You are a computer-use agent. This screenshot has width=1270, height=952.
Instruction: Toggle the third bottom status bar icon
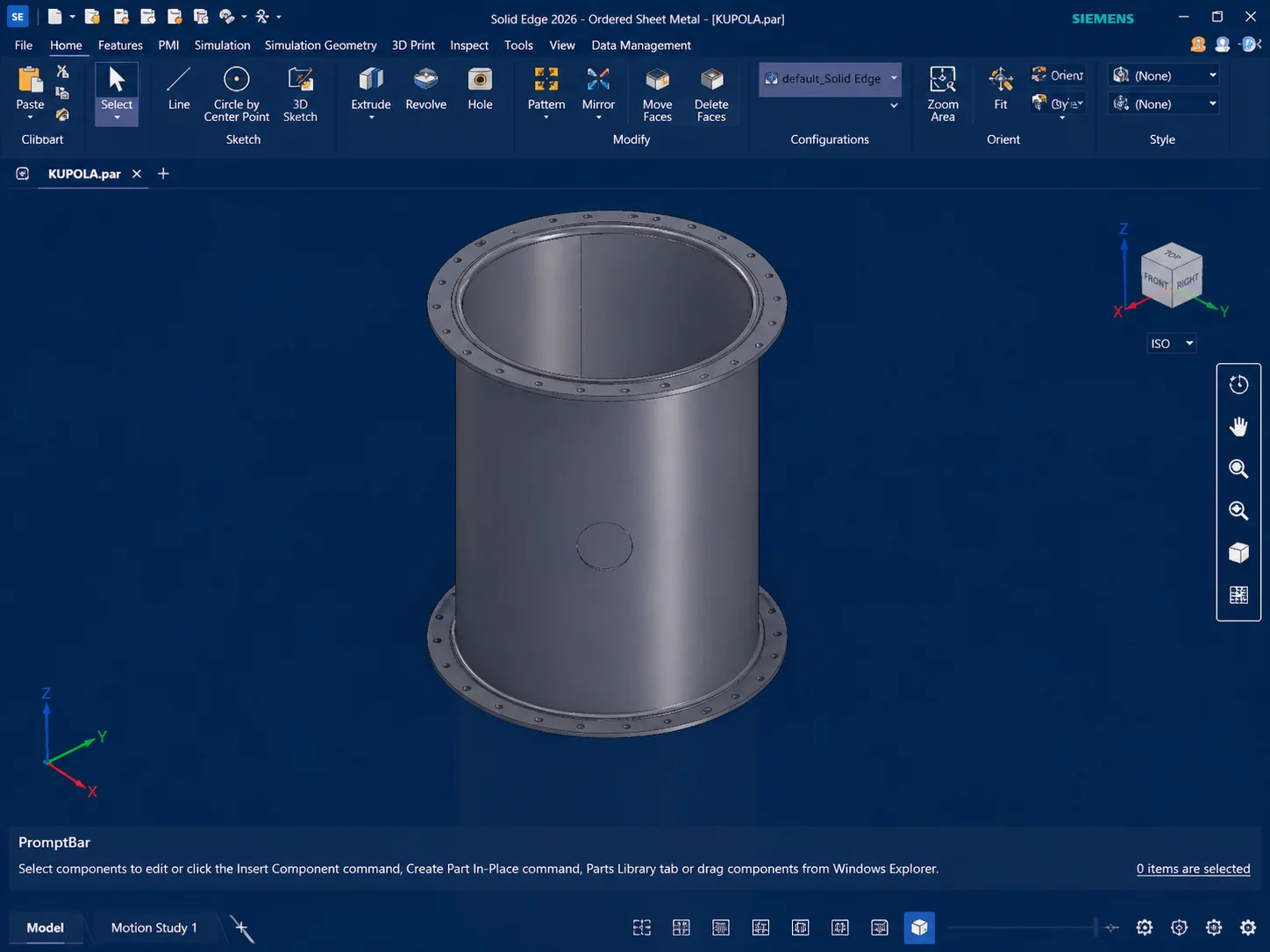721,927
